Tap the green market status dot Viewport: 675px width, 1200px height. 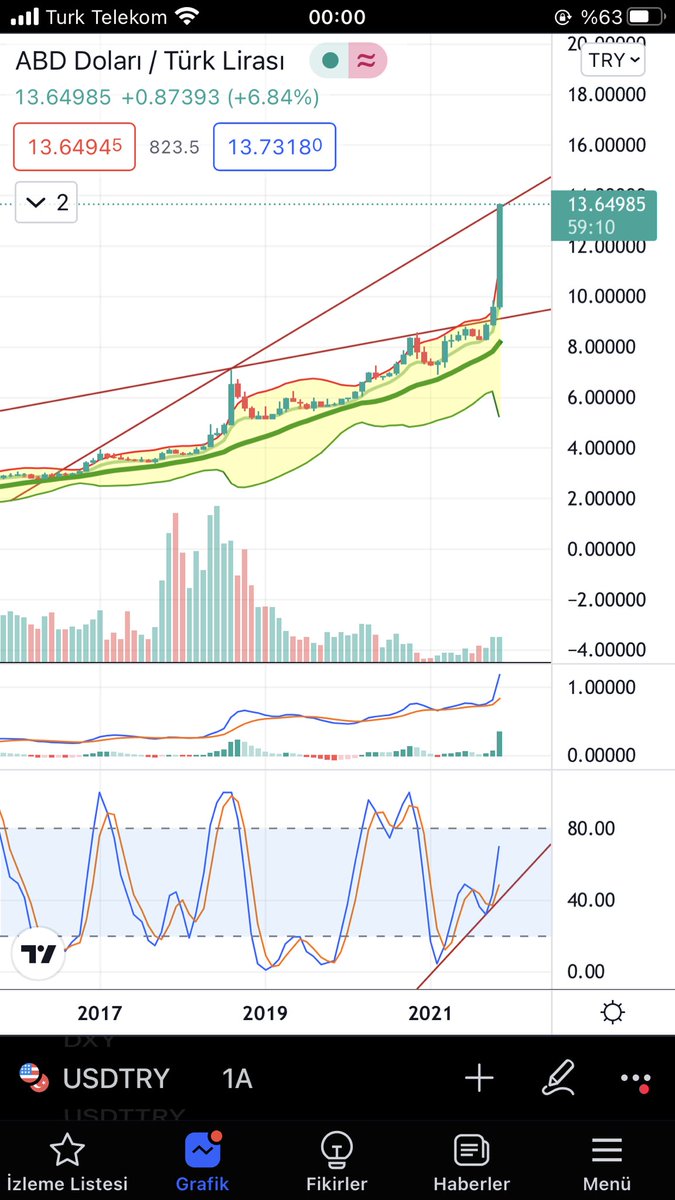(329, 61)
